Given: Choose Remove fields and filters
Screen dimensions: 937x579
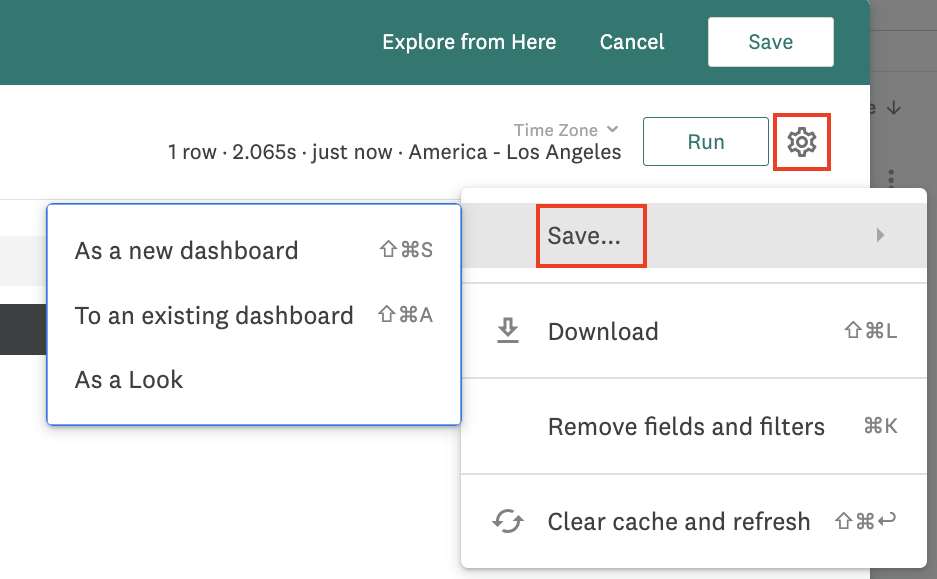Looking at the screenshot, I should click(686, 427).
